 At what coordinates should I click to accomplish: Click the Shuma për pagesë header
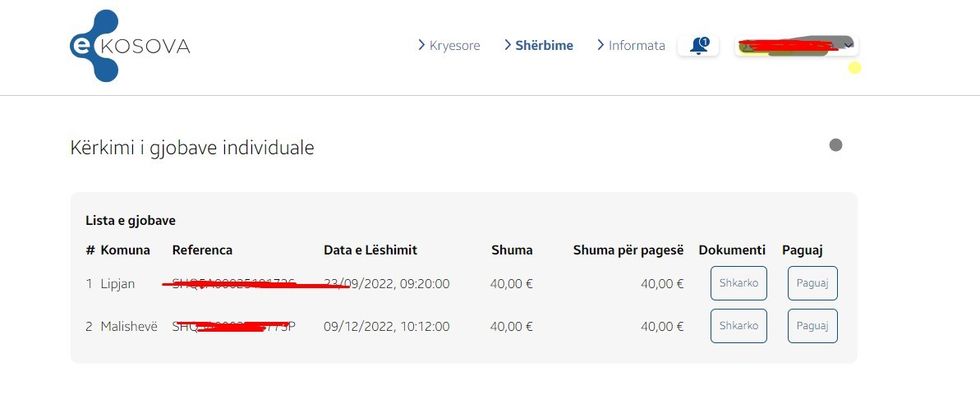(x=628, y=250)
